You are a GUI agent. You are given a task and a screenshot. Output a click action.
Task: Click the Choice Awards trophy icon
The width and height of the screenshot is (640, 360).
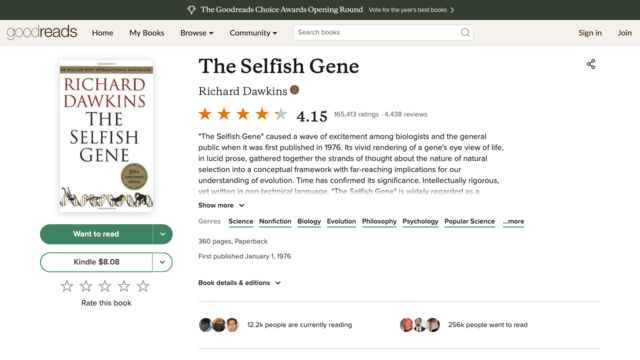tap(191, 10)
